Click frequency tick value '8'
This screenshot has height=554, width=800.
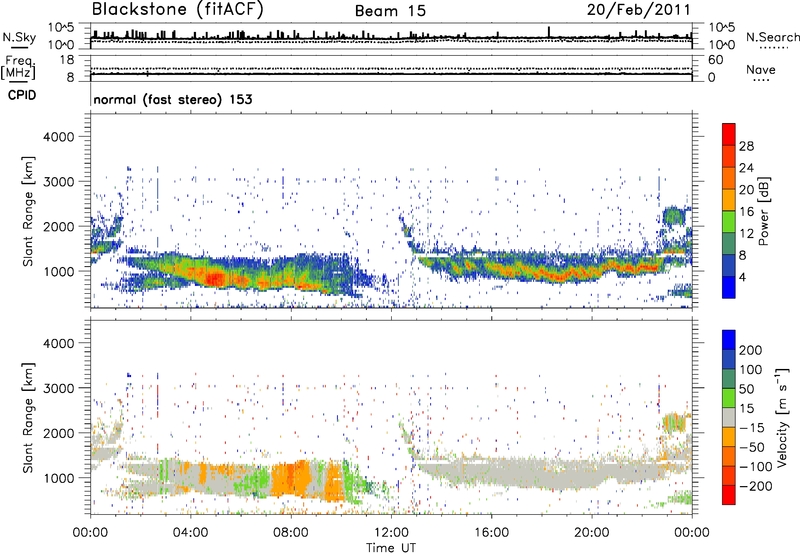[x=70, y=77]
